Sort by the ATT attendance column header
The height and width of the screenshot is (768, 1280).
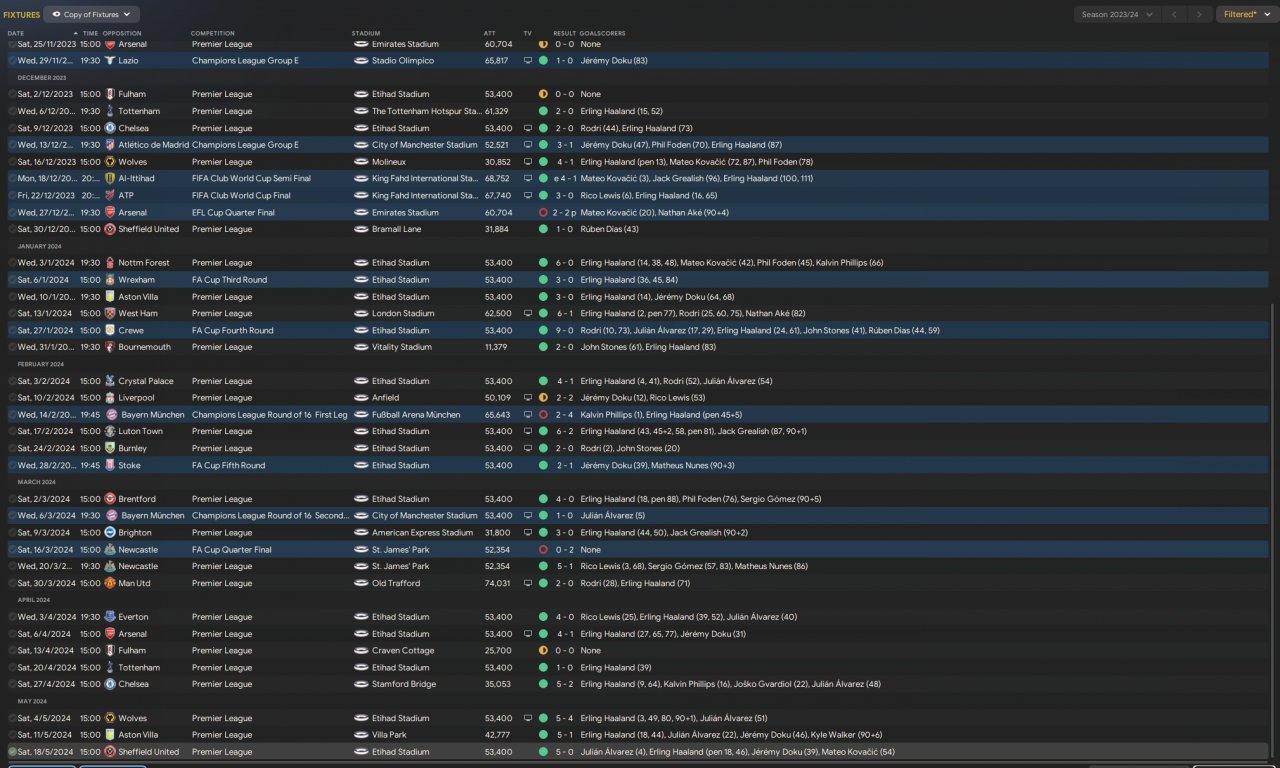(x=490, y=33)
